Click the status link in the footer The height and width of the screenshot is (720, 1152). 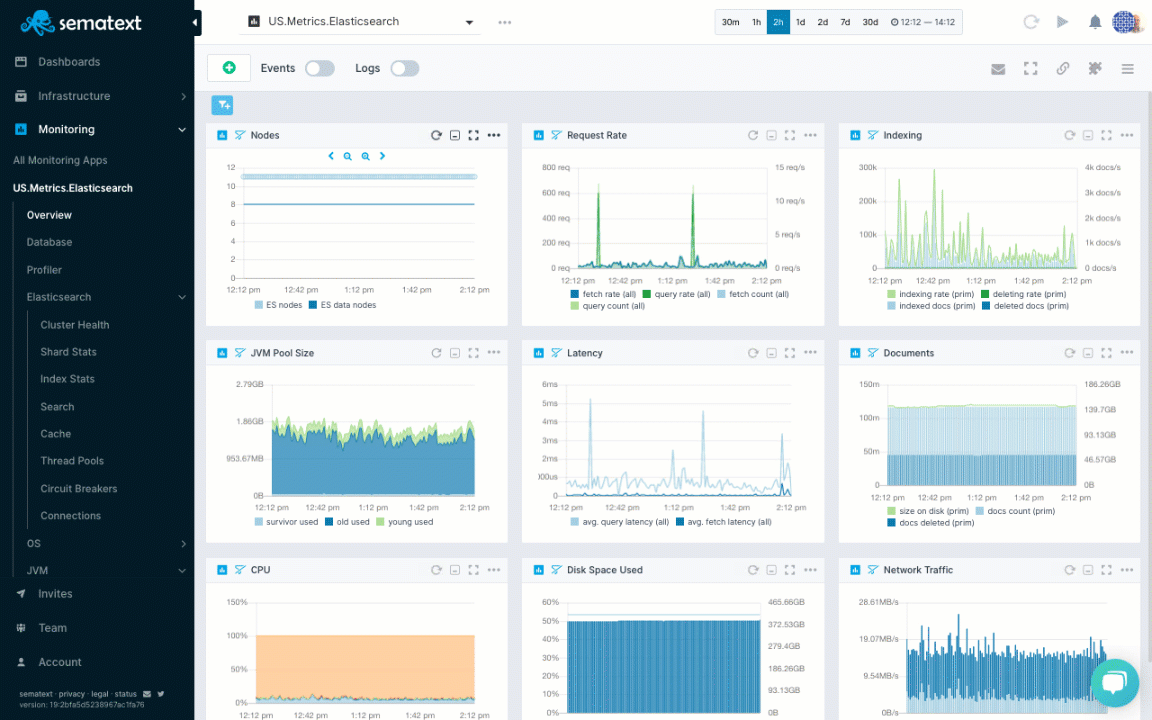tap(126, 694)
